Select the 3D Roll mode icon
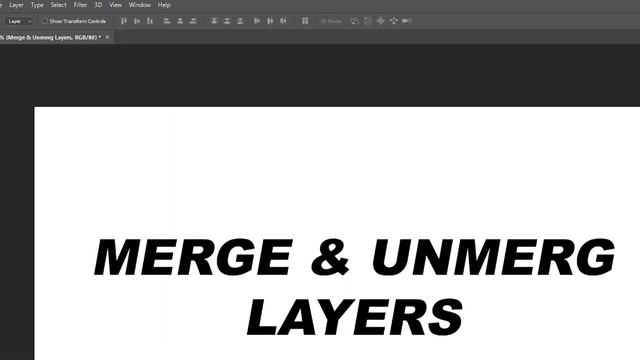Screen dimensions: 640x360 click(368, 21)
